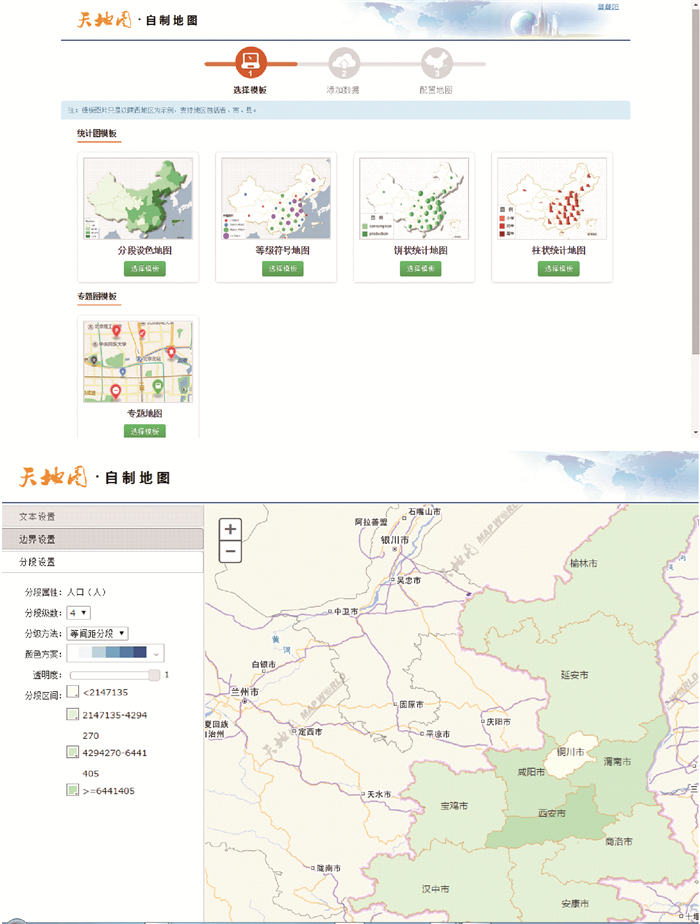This screenshot has width=700, height=924.
Task: Zoom in with the map plus button
Action: coord(231,529)
